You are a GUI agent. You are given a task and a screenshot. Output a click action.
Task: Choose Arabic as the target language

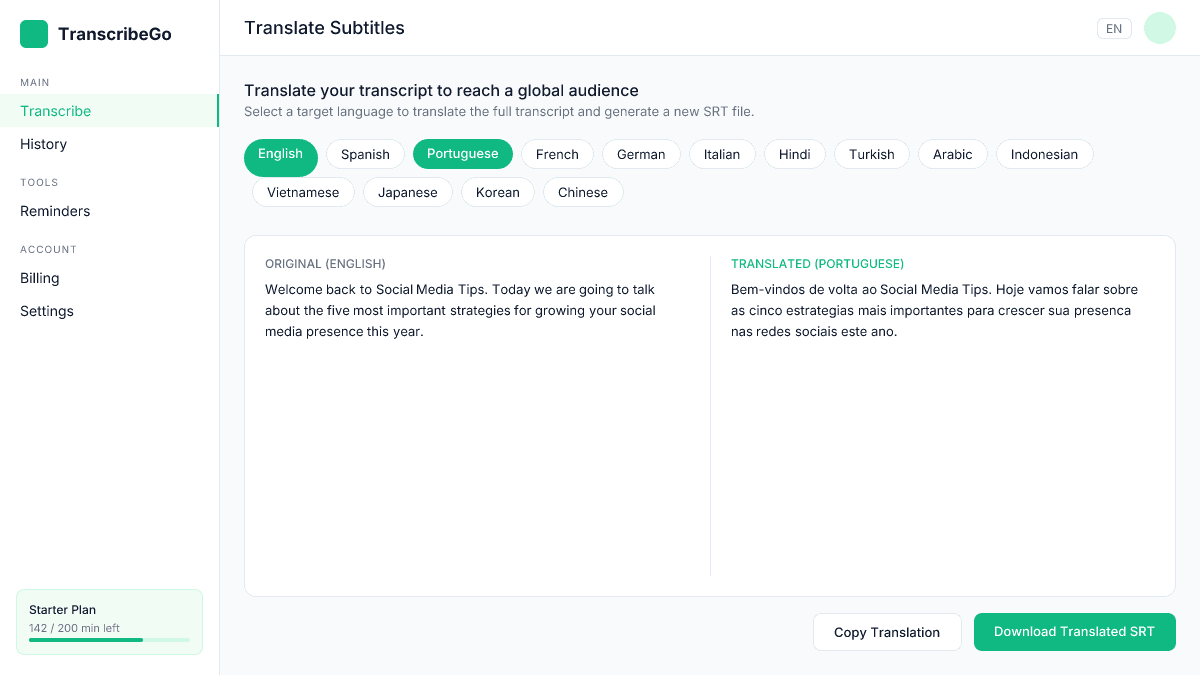(x=952, y=154)
